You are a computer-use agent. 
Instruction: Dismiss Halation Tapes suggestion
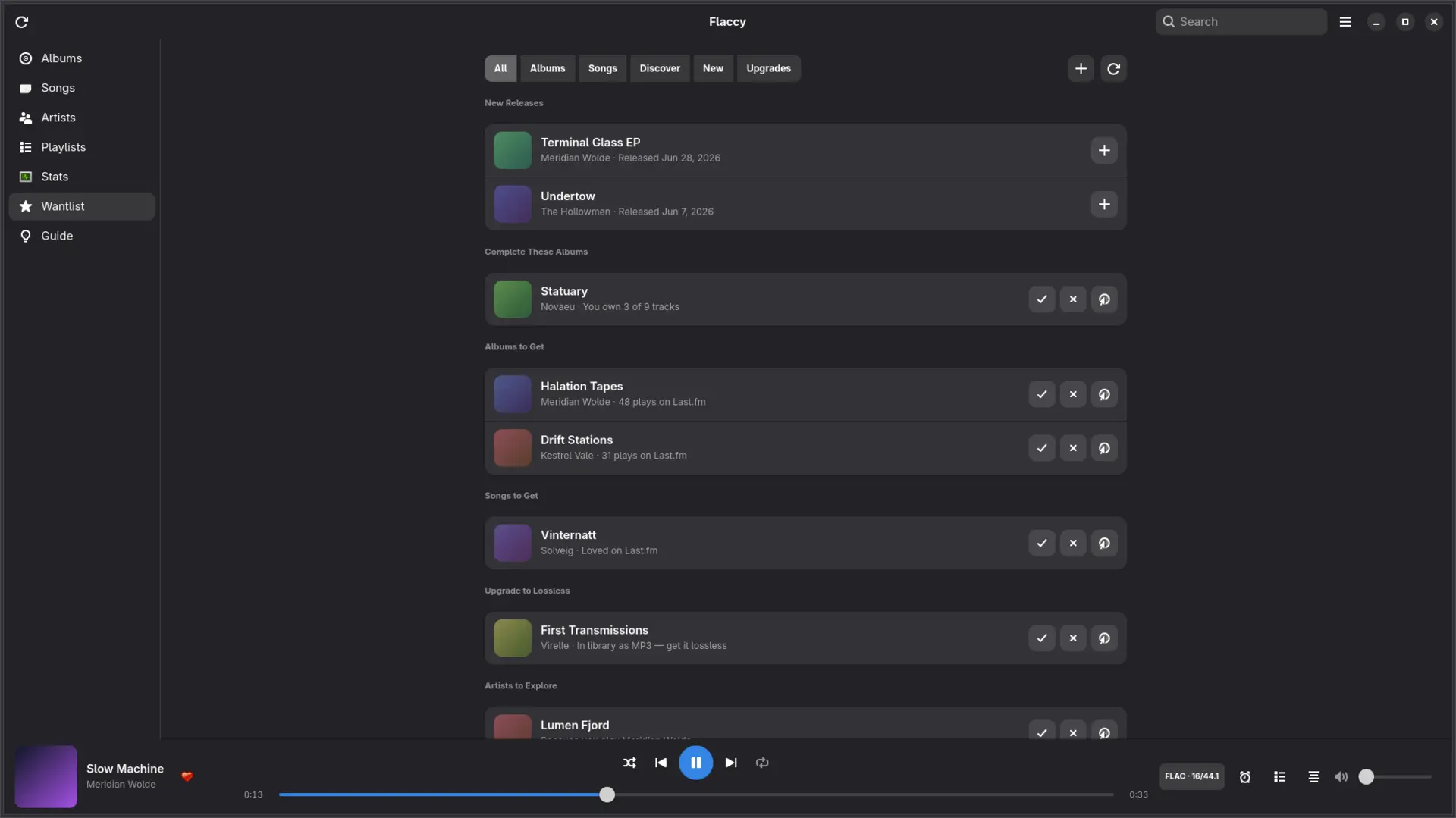pos(1073,394)
